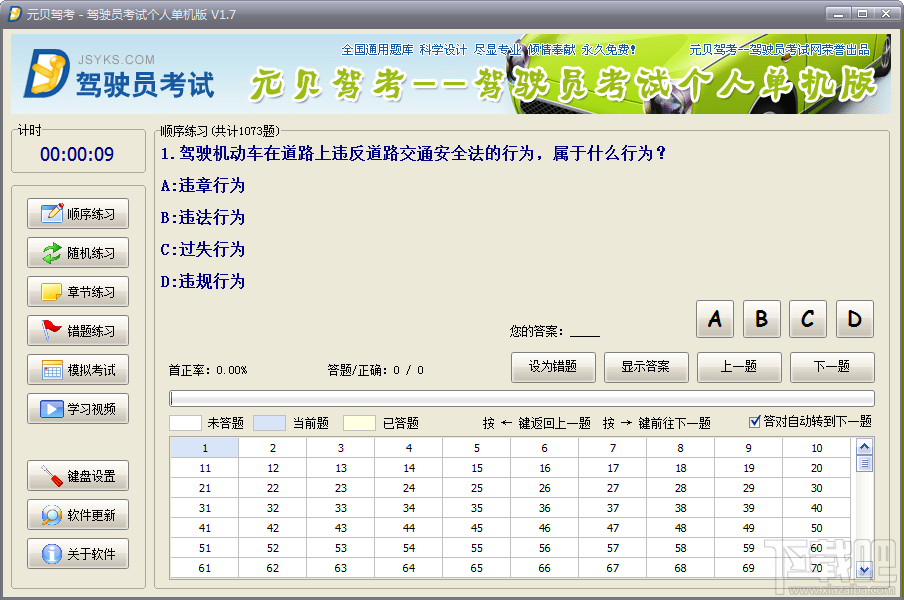Open 学习视频 learning videos
This screenshot has width=904, height=600.
(x=77, y=408)
